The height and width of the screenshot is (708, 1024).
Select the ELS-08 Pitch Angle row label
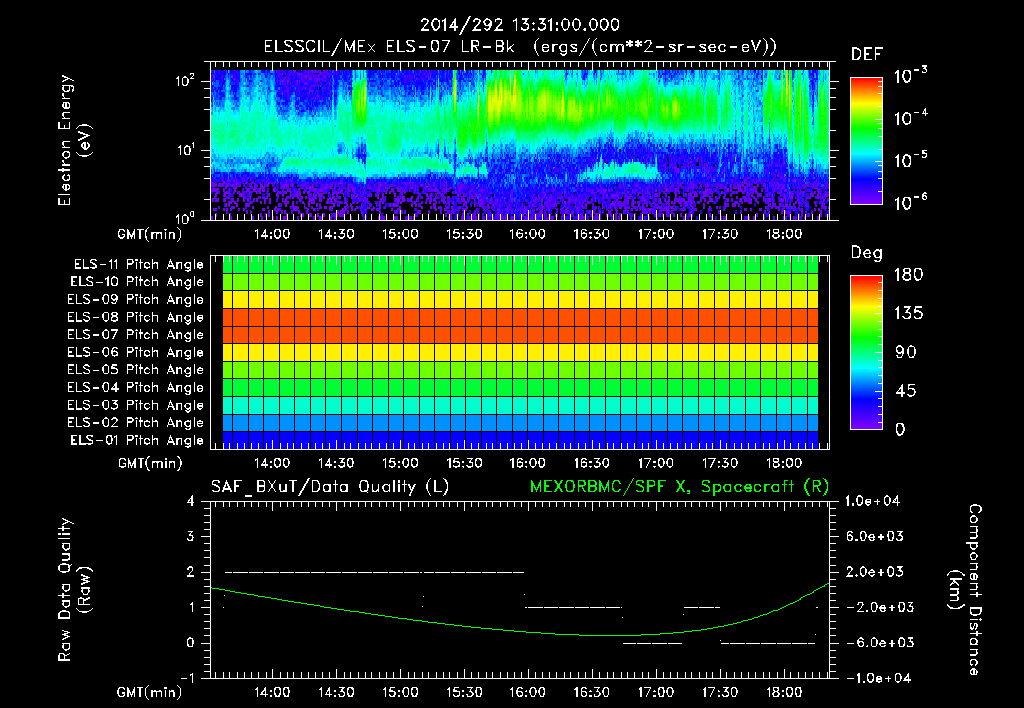pos(135,317)
